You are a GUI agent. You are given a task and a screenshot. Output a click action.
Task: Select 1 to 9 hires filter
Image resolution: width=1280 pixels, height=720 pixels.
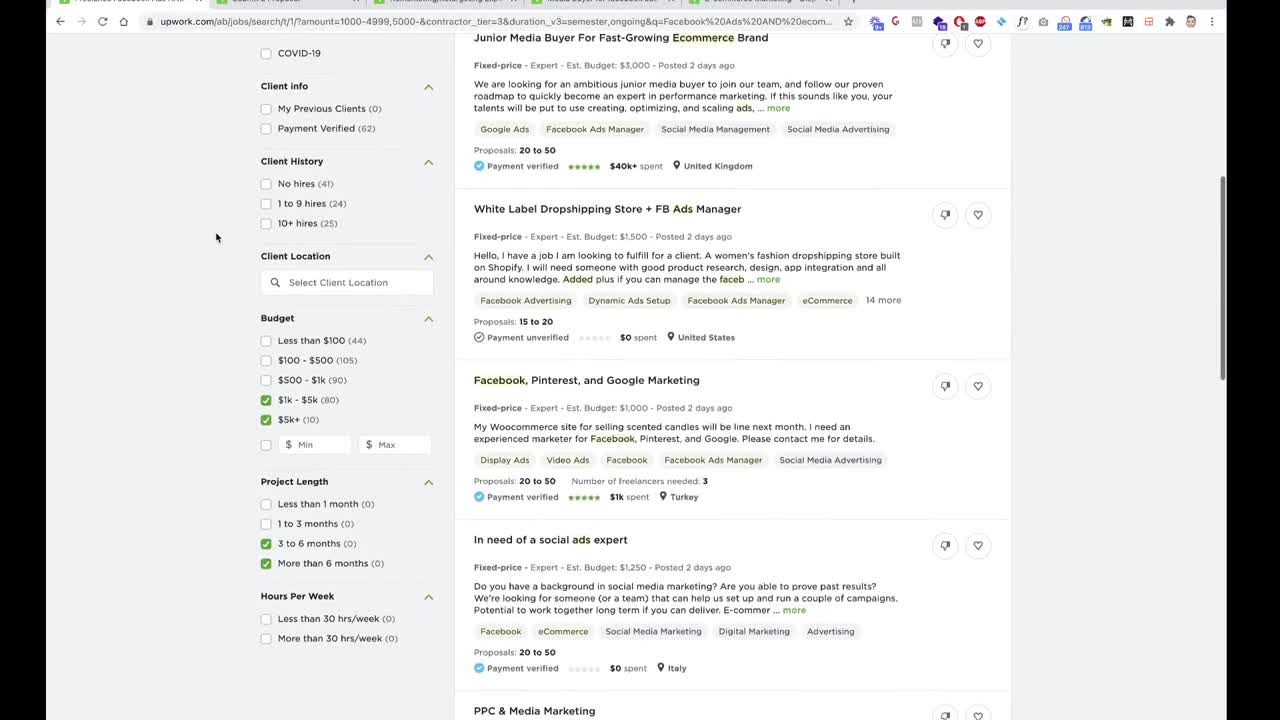(266, 204)
